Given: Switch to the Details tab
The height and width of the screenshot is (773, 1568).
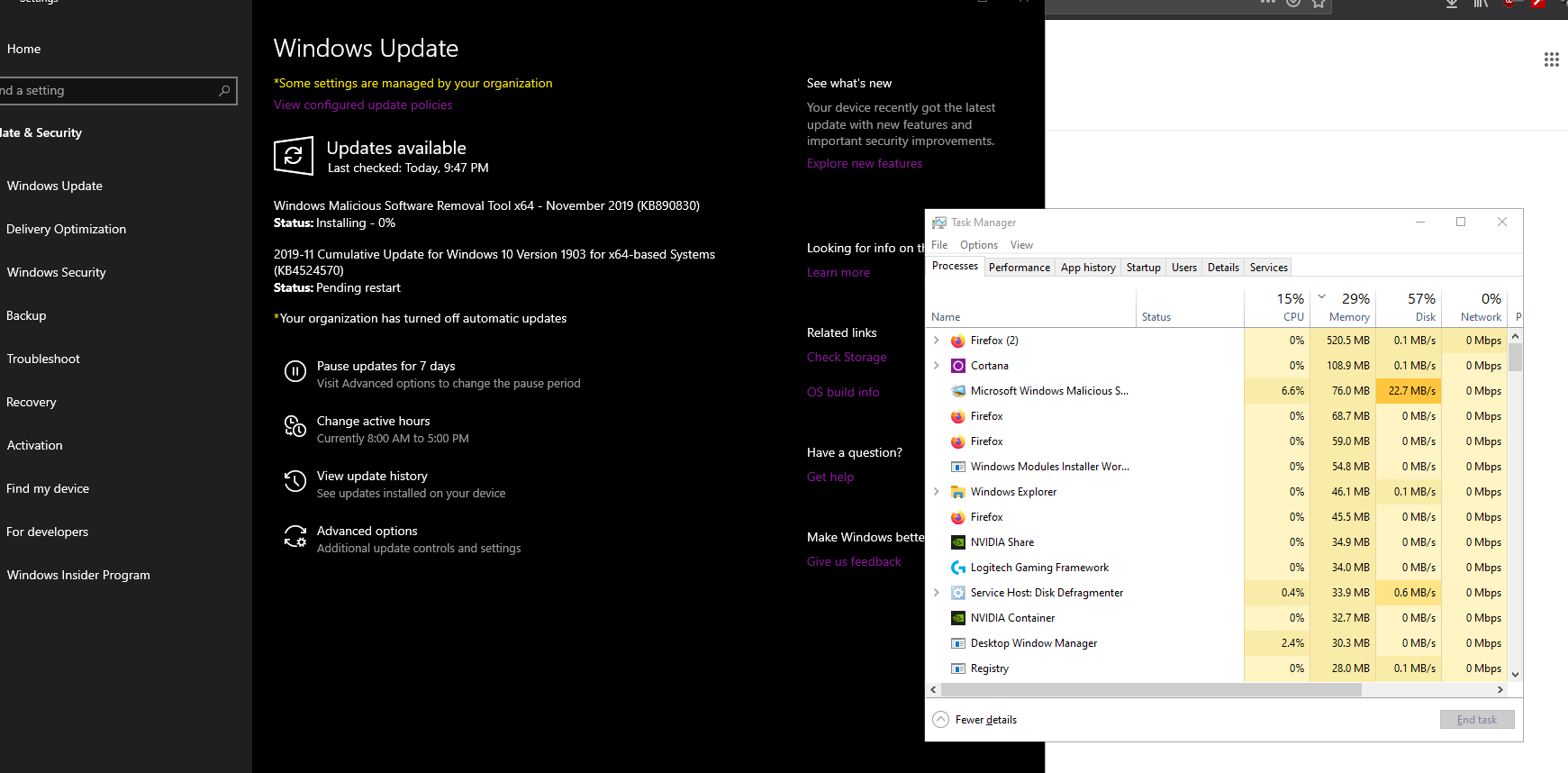Looking at the screenshot, I should pyautogui.click(x=1223, y=268).
